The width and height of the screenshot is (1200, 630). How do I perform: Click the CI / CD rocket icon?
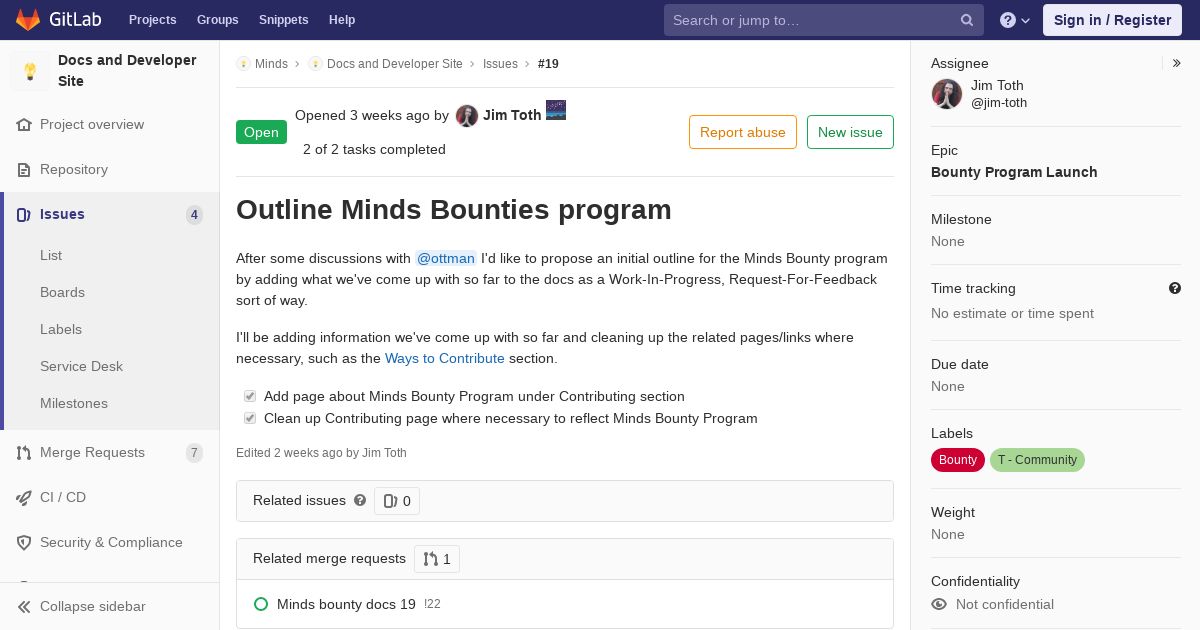[24, 498]
